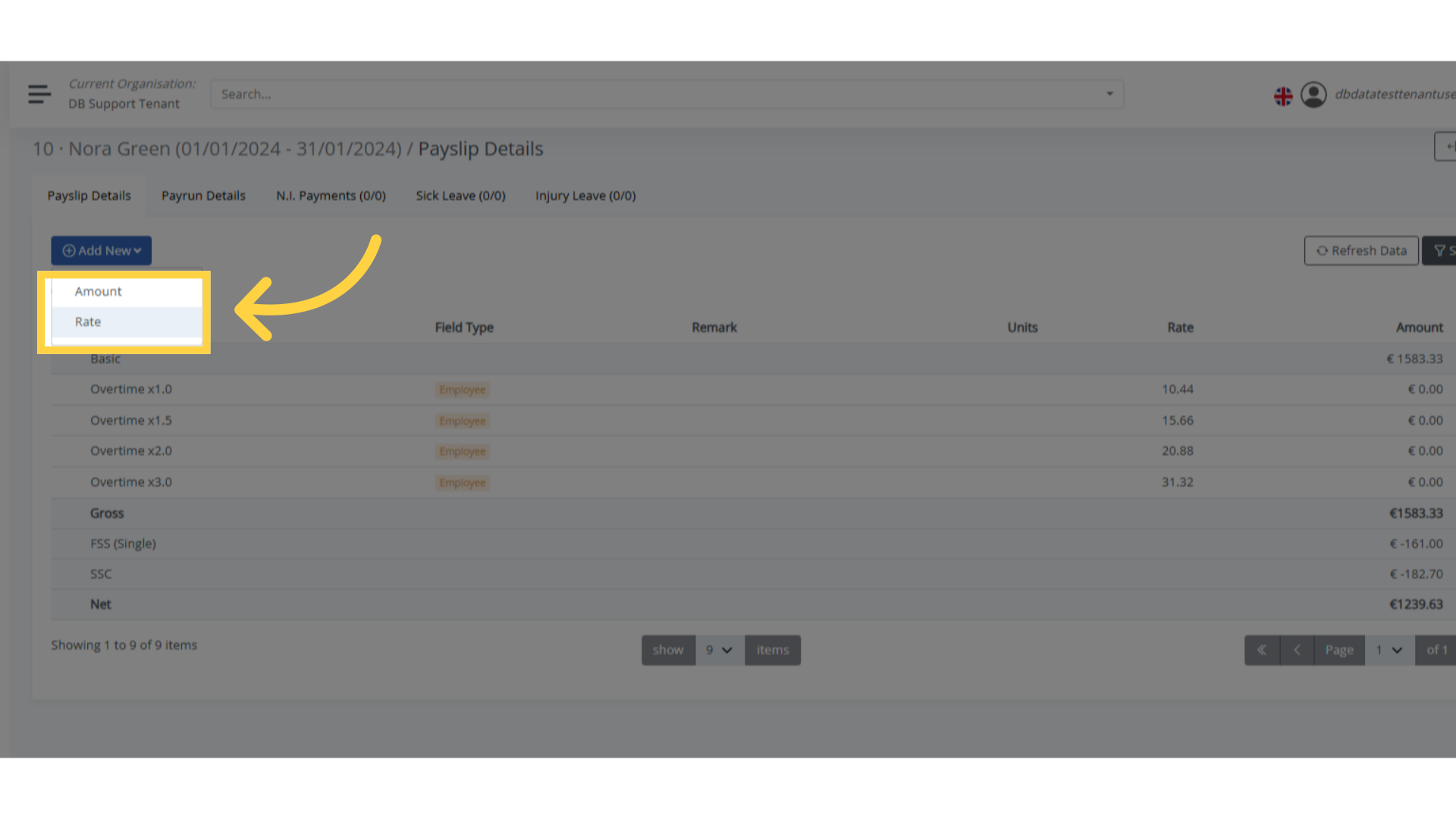Open the hamburger navigation menu
This screenshot has height=819, width=1456.
[39, 94]
